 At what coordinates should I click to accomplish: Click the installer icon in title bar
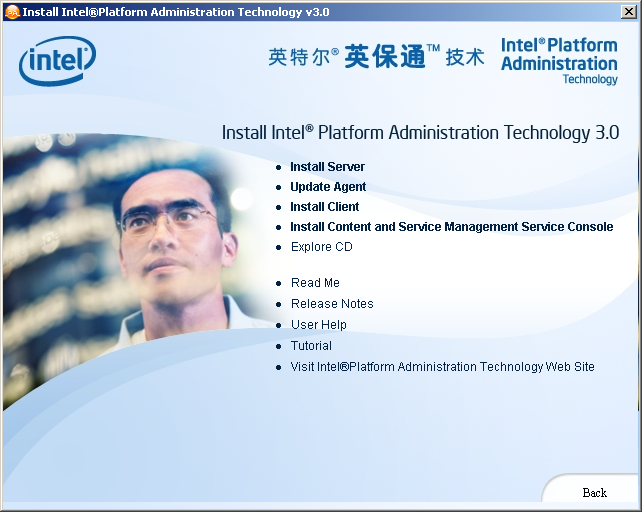(x=12, y=12)
